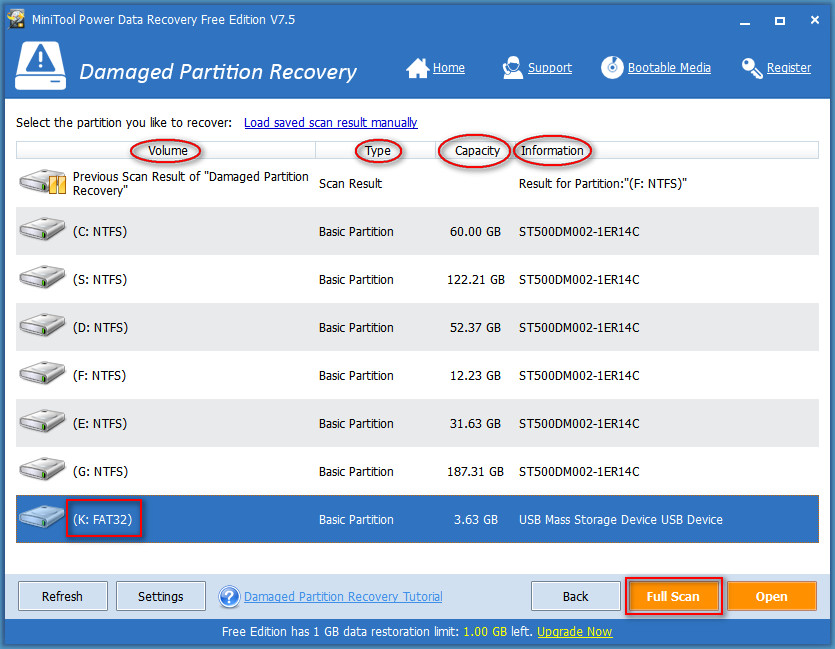Sort by the Capacity column header

(x=477, y=151)
